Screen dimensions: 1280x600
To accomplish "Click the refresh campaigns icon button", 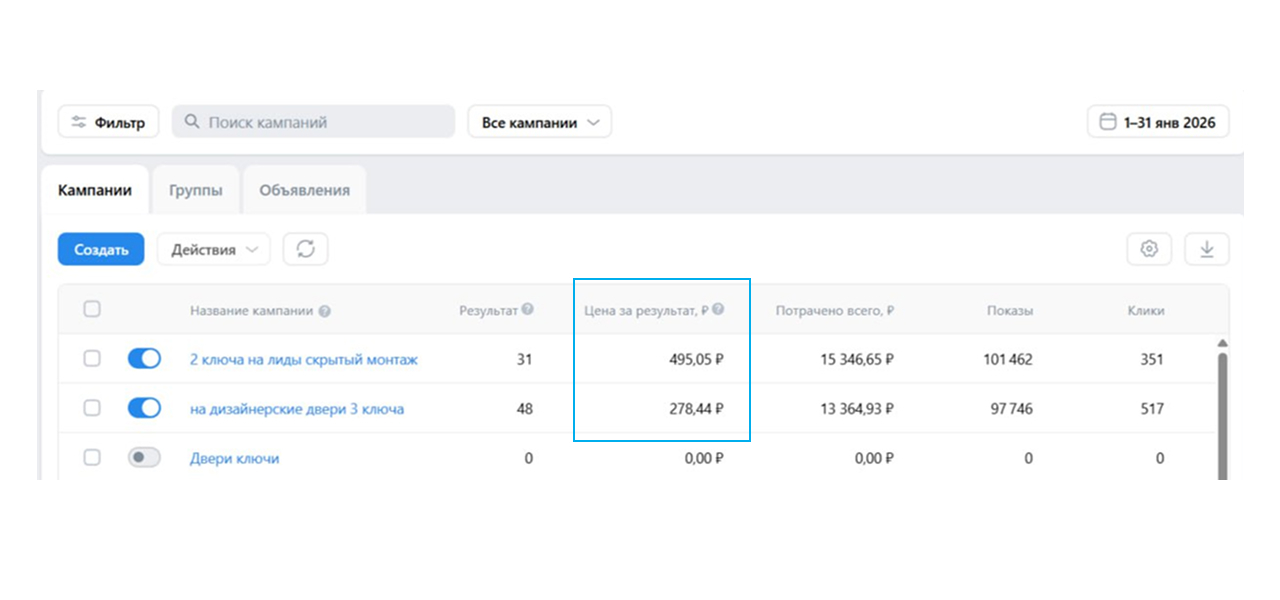I will point(305,249).
